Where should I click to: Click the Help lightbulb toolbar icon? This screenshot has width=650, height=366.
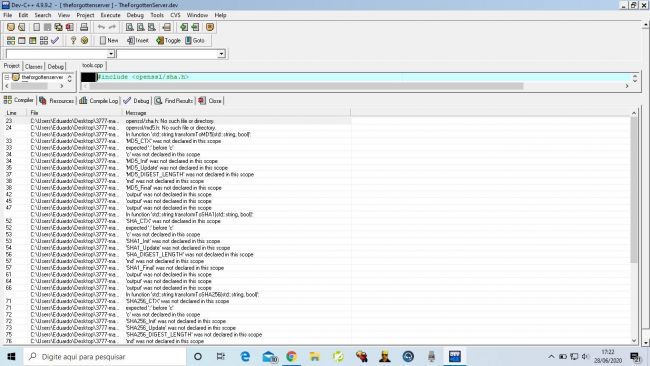pos(73,40)
